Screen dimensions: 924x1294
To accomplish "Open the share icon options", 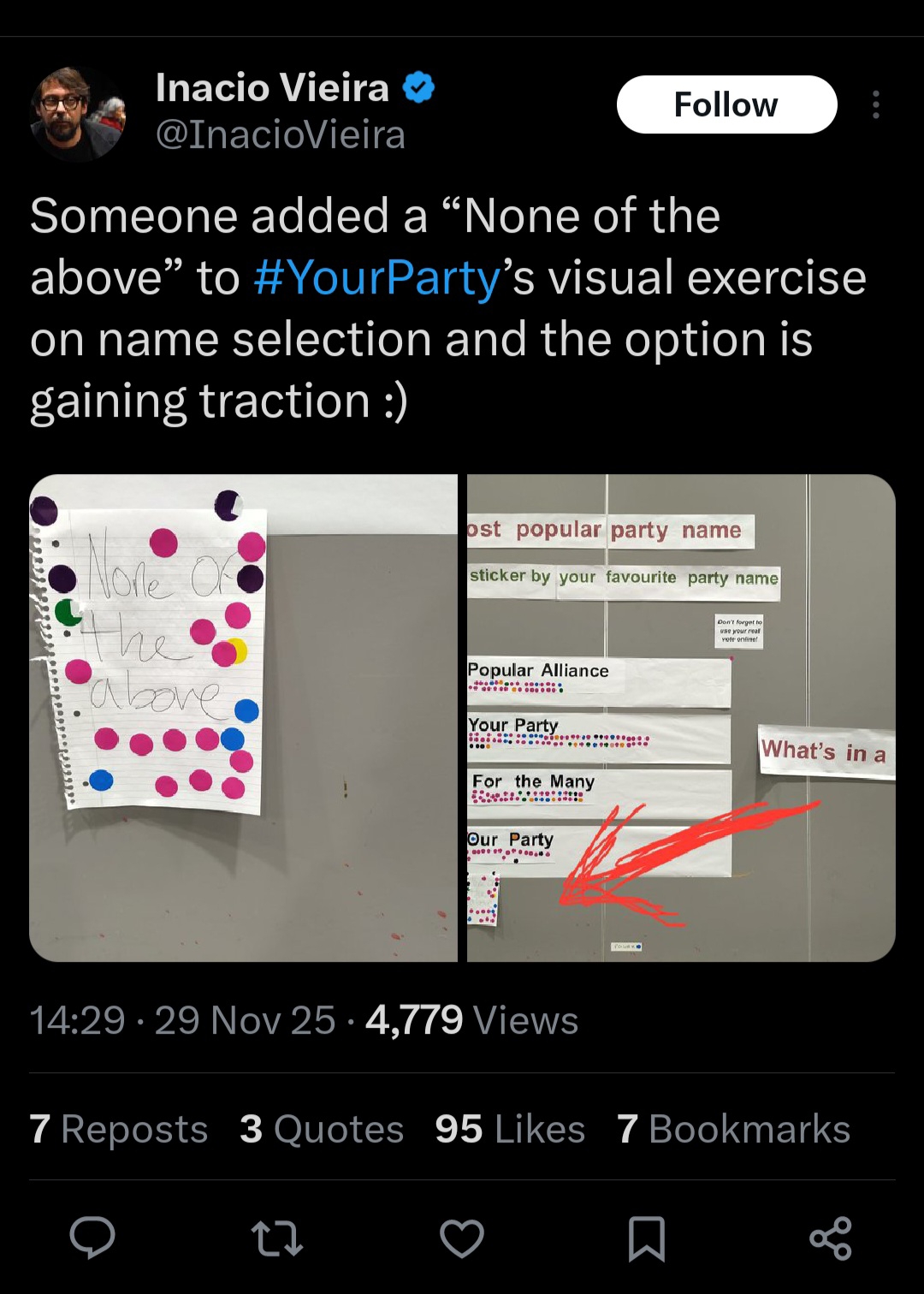I will [x=831, y=1238].
